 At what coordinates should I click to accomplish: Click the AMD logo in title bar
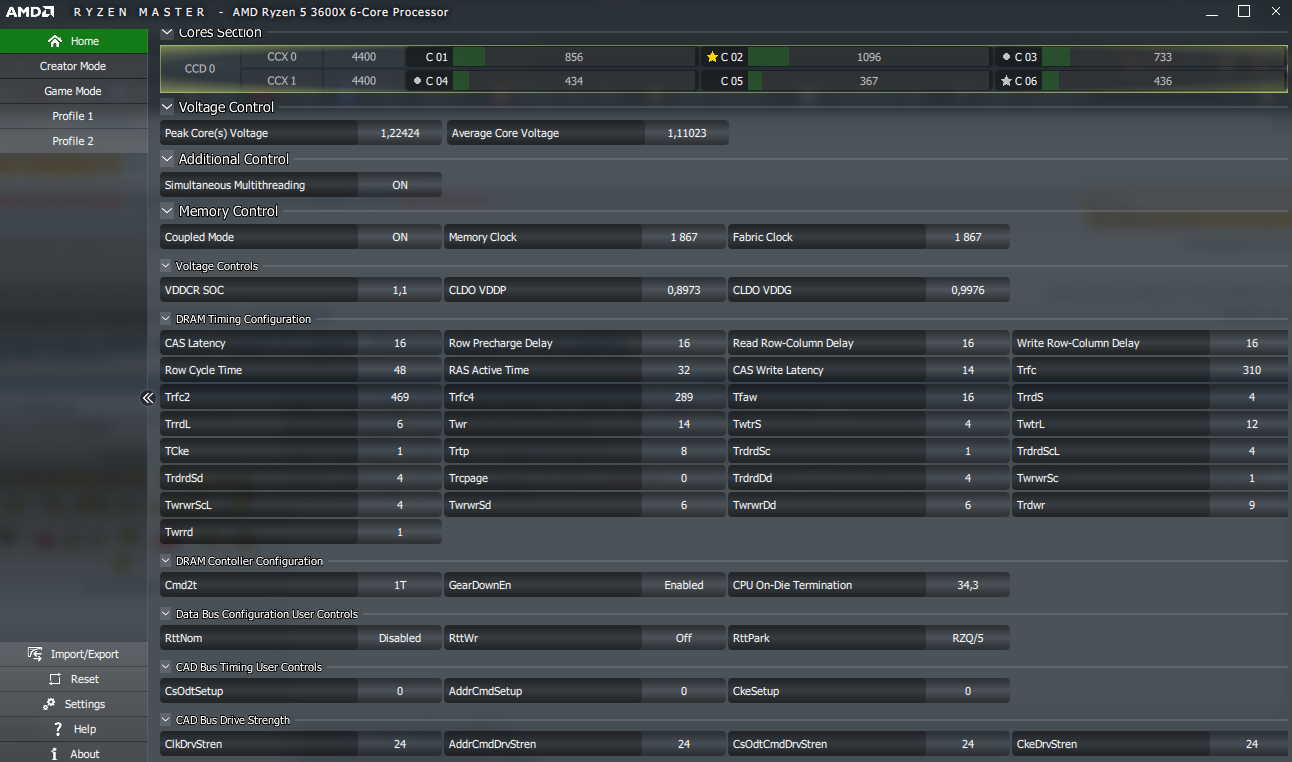pos(31,12)
